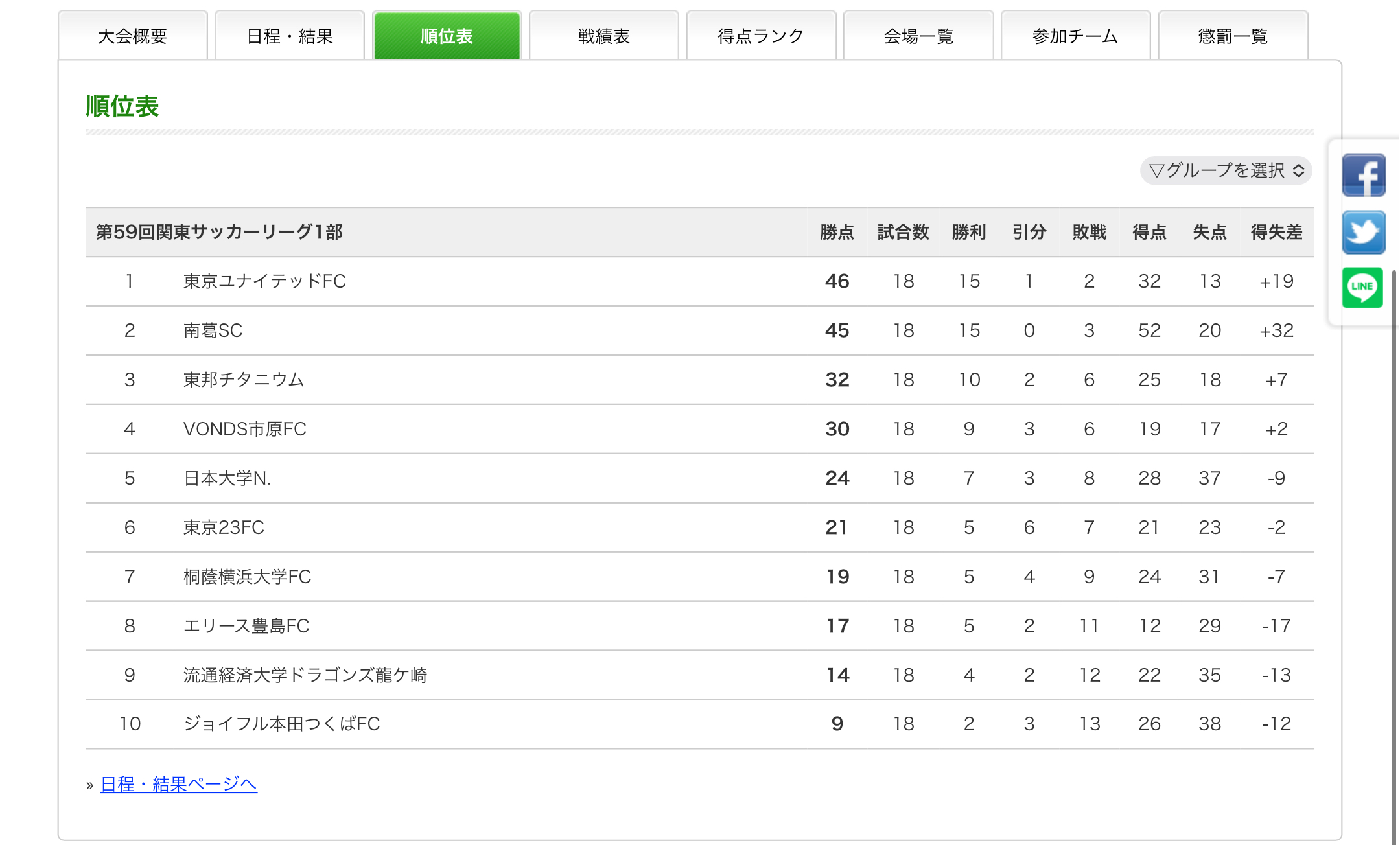
Task: Share via the LINE icon
Action: click(1362, 287)
